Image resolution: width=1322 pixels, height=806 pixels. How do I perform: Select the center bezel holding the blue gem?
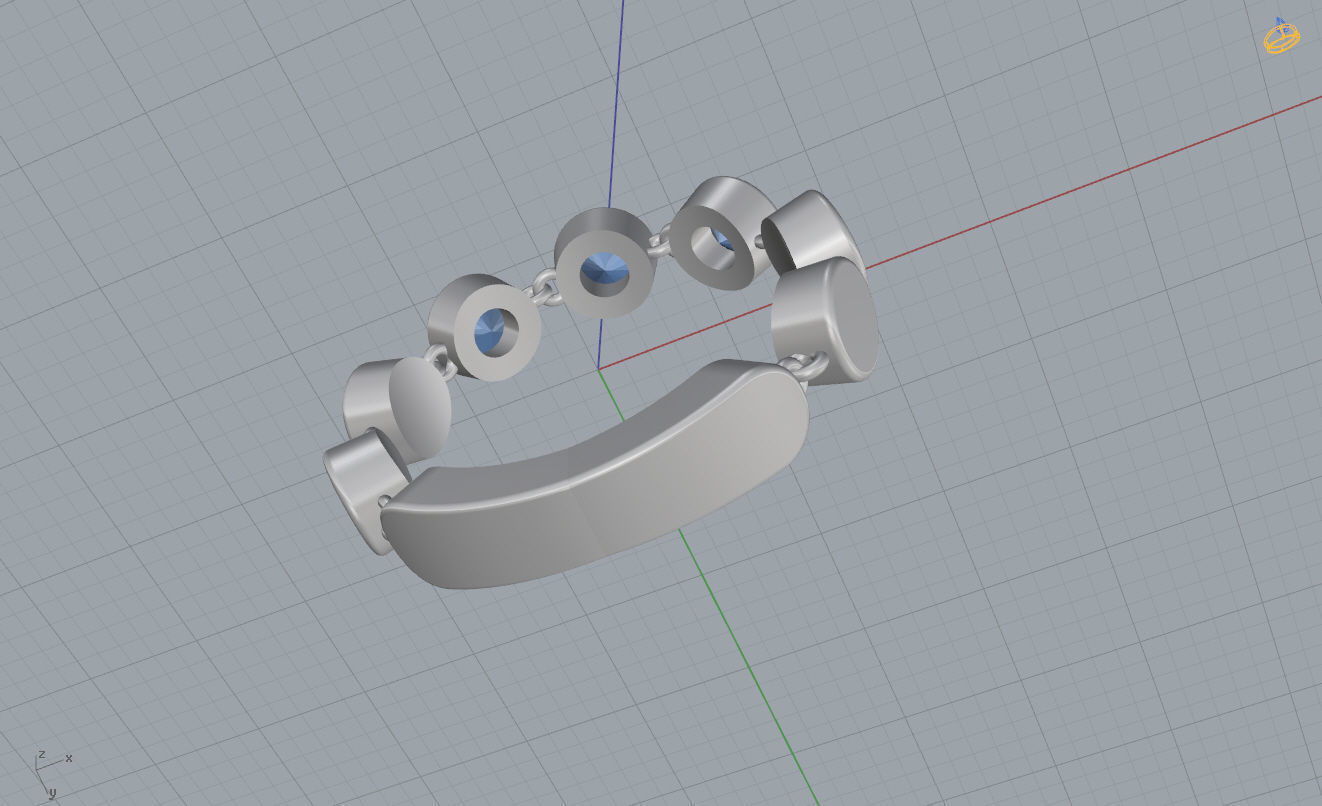[x=605, y=262]
